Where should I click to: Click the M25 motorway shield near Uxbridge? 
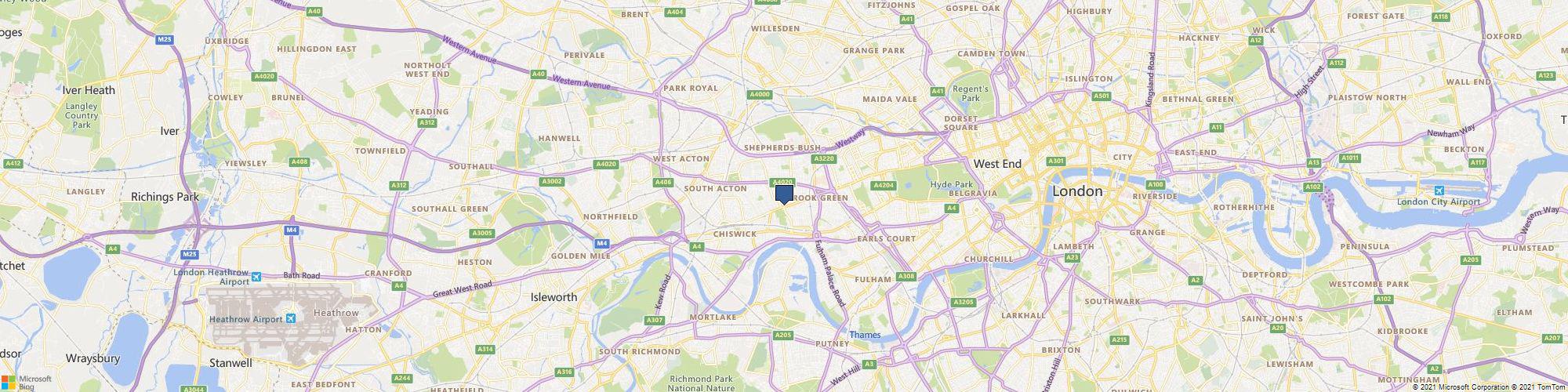click(x=164, y=39)
